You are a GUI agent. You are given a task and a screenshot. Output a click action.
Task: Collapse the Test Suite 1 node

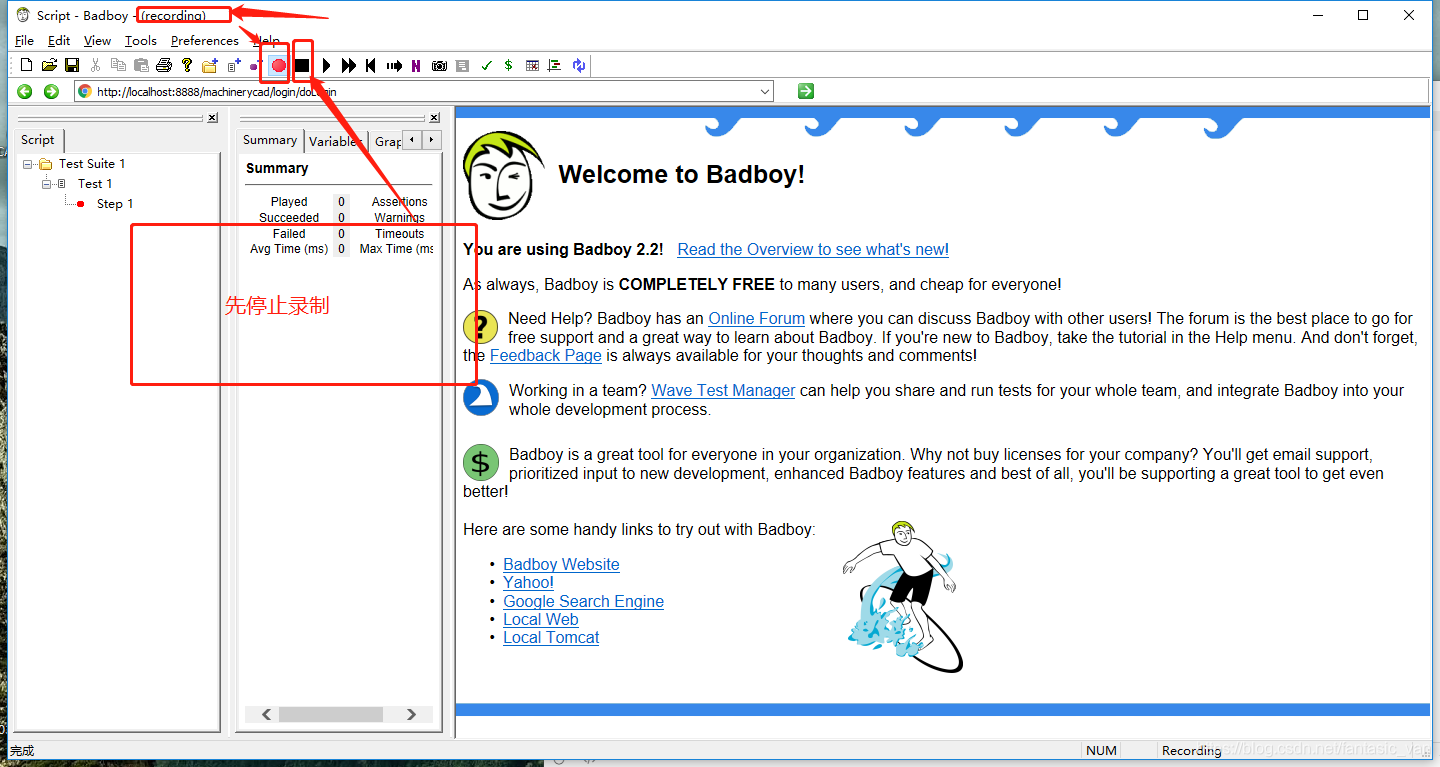click(x=27, y=164)
